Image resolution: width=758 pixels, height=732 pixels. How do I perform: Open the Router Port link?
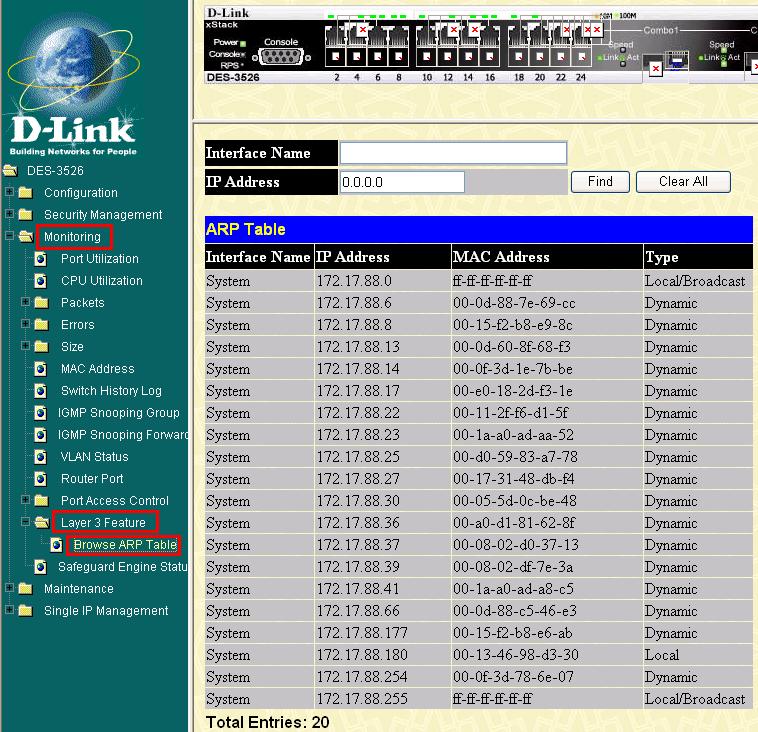coord(92,479)
